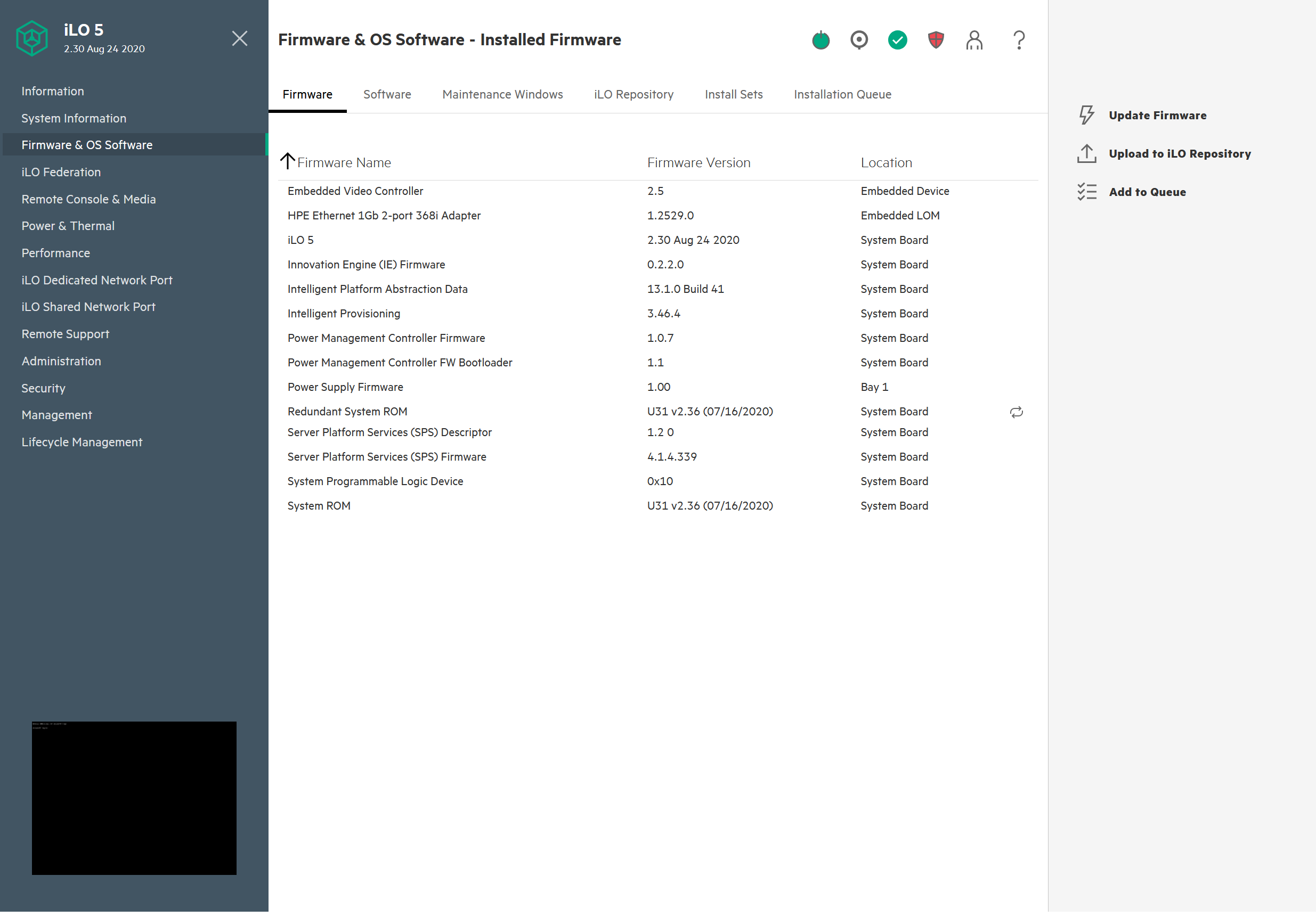Sort by Firmware Name column arrow
This screenshot has width=1316, height=917.
(287, 161)
